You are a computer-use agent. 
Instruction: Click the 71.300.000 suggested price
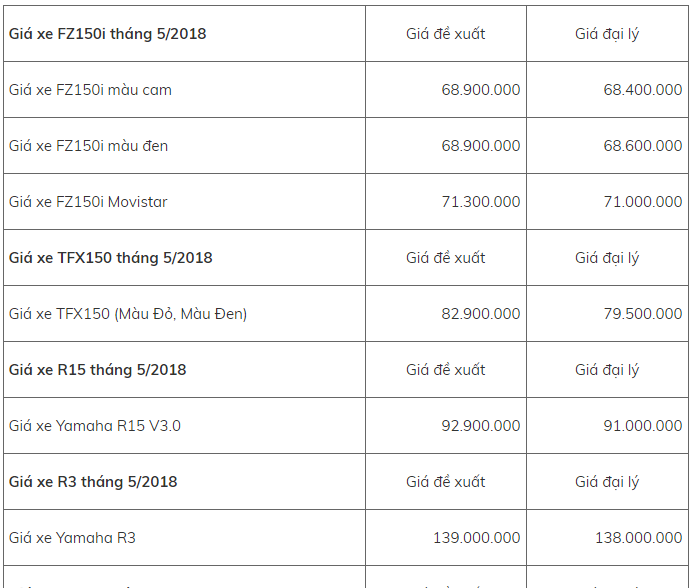tap(480, 202)
